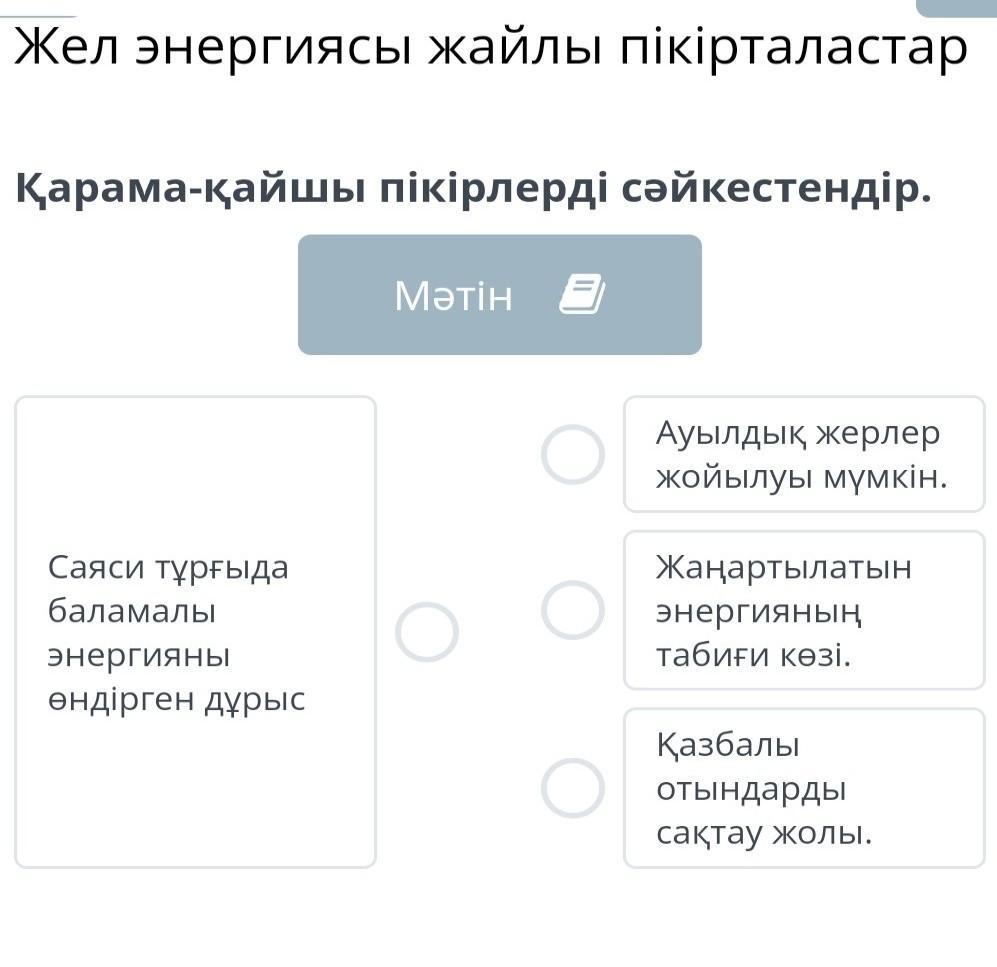Select circle next to Ауылдық жерлер жойылуы мүмкін
The image size is (997, 967).
572,454
